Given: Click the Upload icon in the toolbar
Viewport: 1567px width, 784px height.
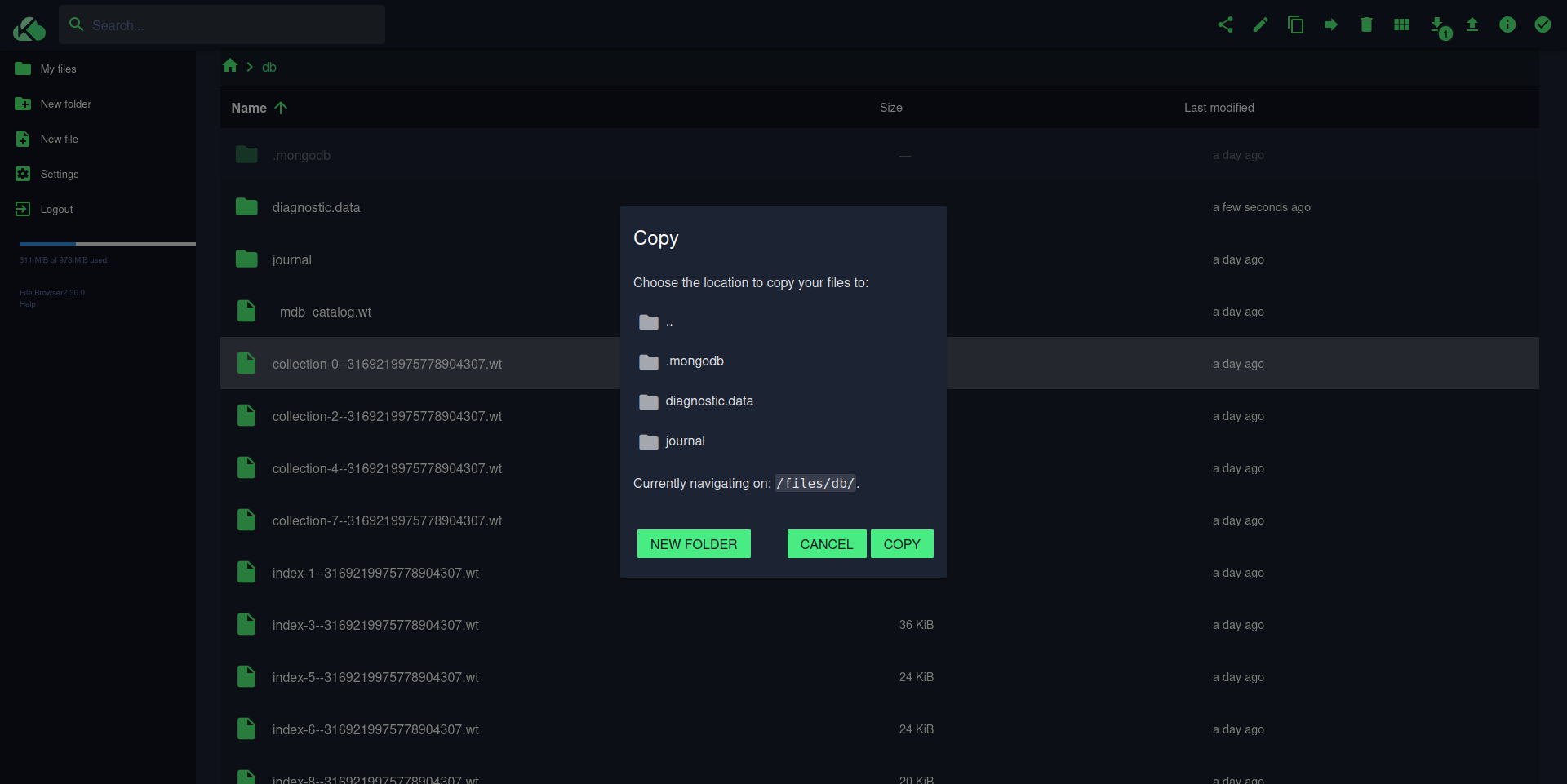Looking at the screenshot, I should coord(1472,24).
